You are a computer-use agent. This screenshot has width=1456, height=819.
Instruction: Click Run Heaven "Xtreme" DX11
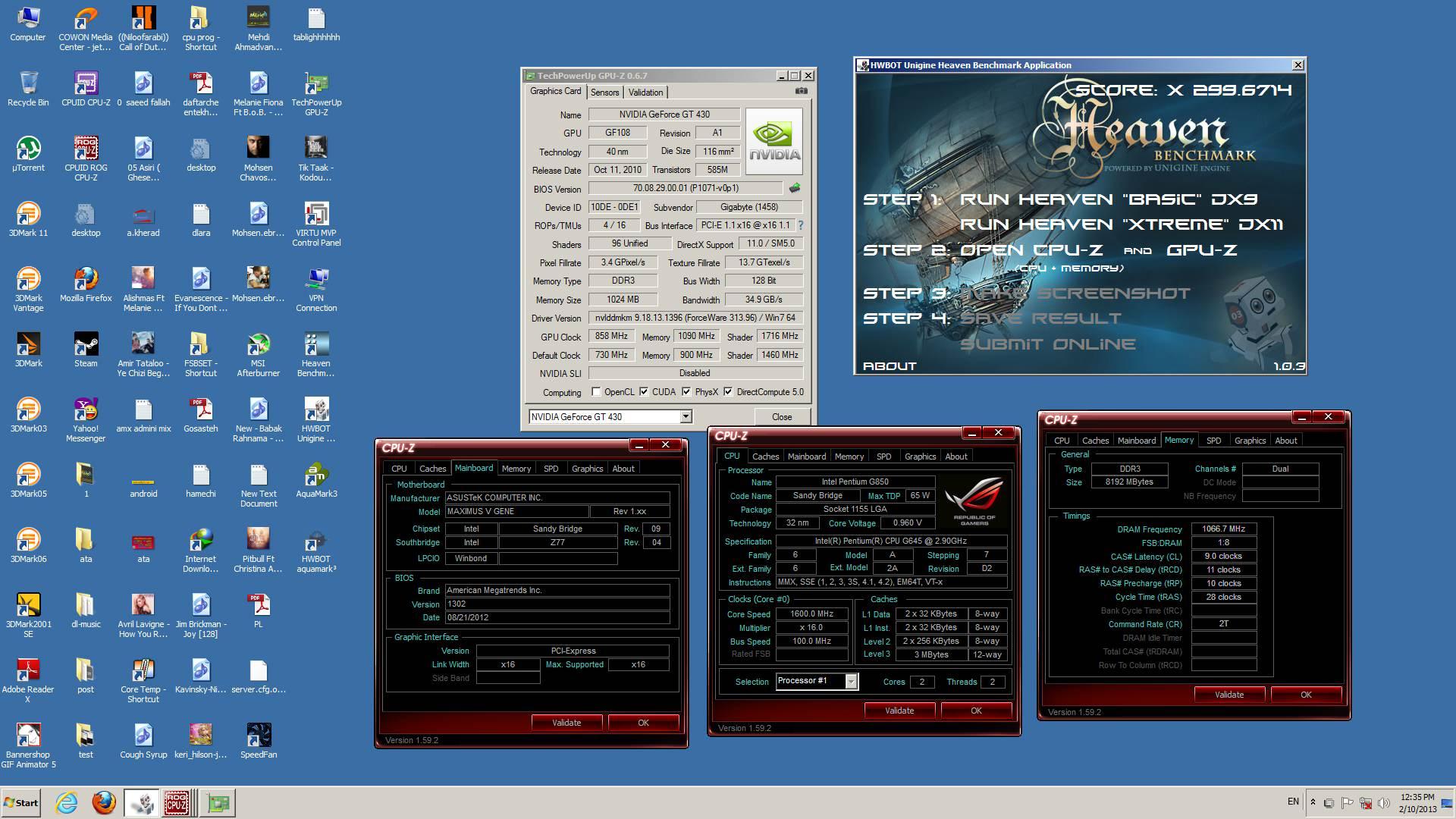(1122, 224)
